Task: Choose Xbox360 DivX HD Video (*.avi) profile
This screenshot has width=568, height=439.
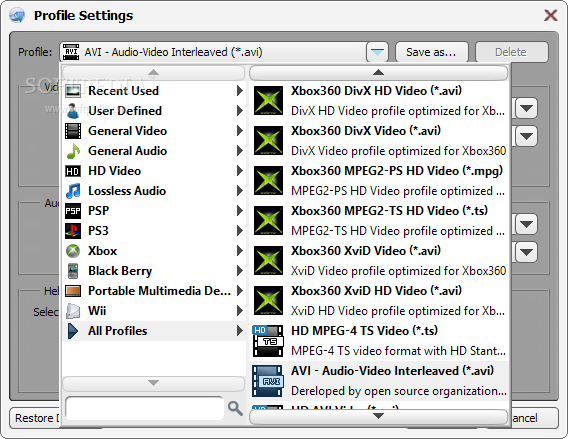Action: point(379,100)
